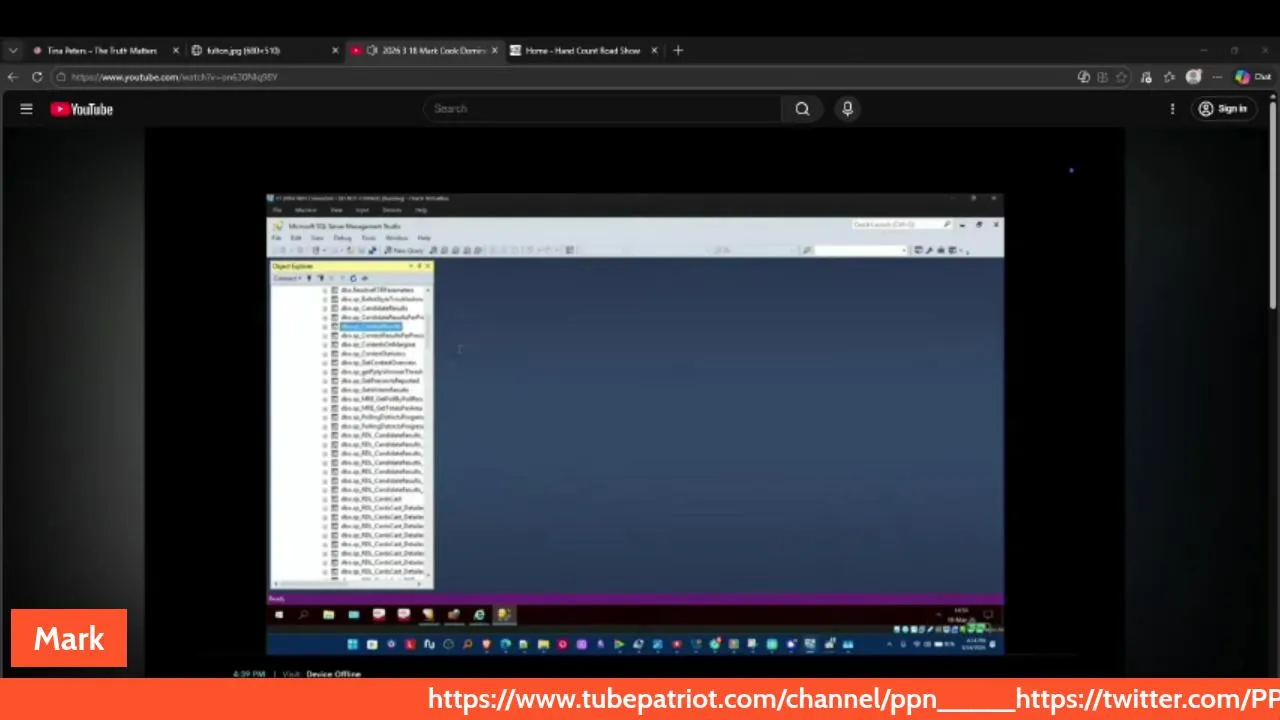This screenshot has height=720, width=1280.
Task: Open the YouTube guide hamburger menu
Action: 26,109
